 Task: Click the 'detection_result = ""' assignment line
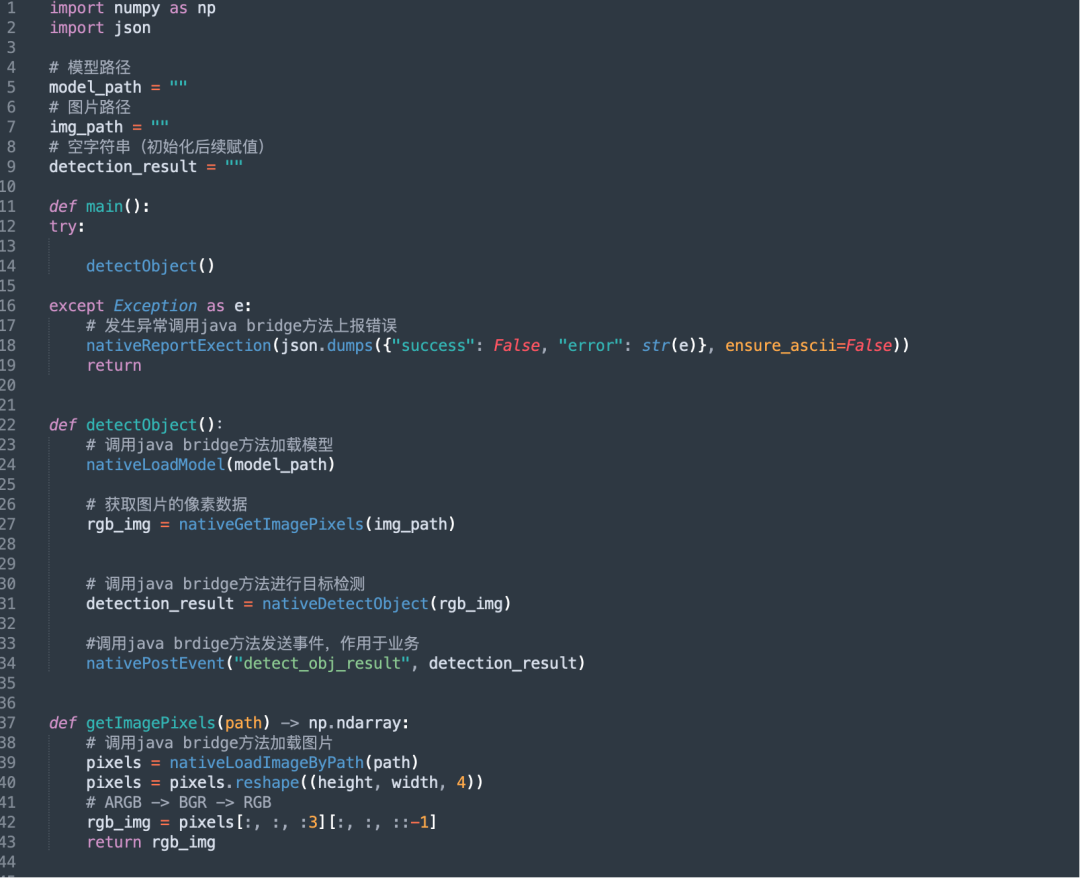pyautogui.click(x=146, y=167)
